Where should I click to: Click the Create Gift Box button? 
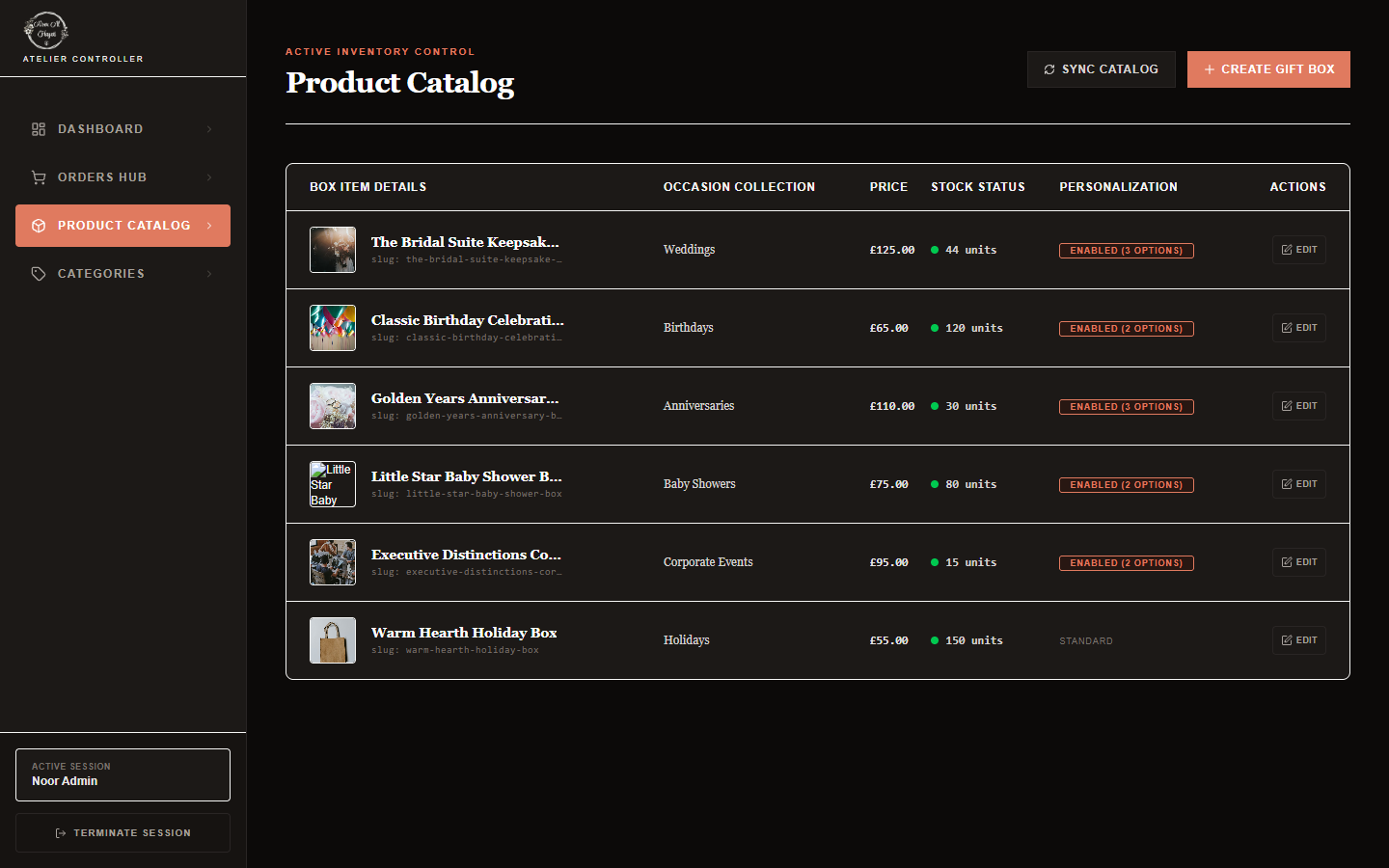click(1268, 69)
